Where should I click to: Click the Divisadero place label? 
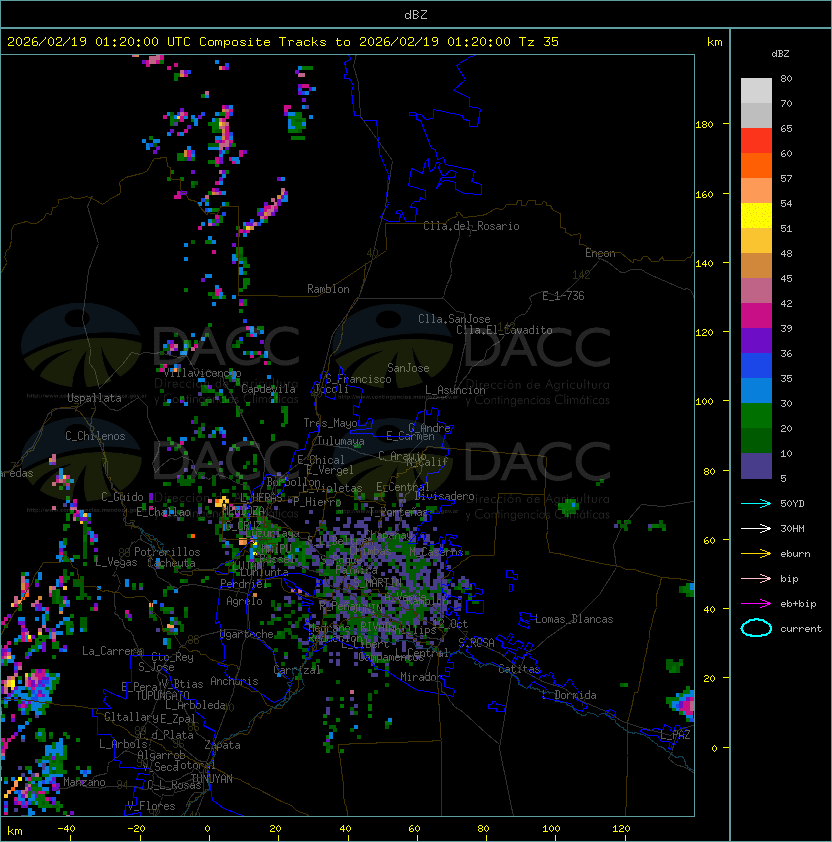point(445,496)
